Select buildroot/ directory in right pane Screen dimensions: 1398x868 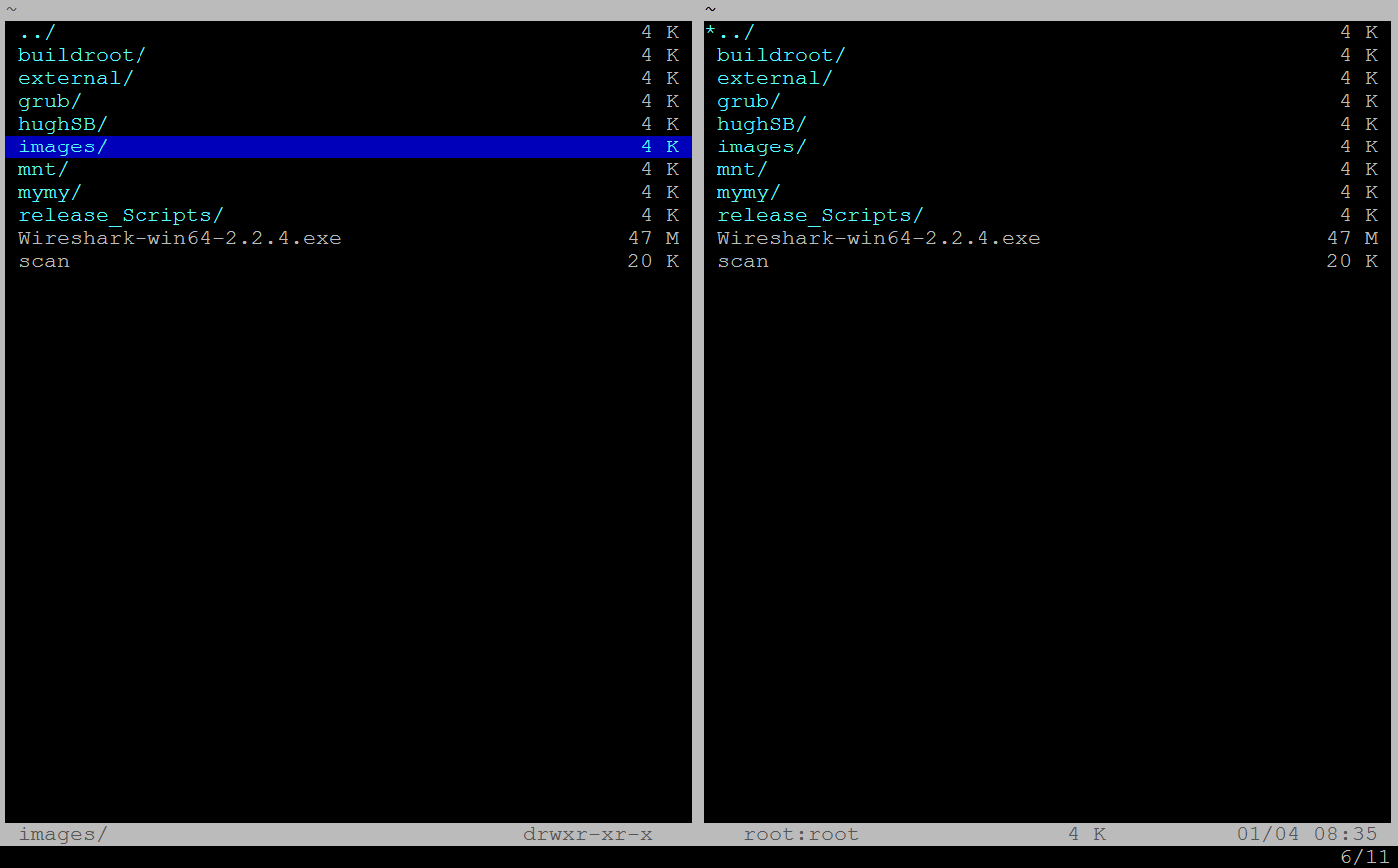pos(781,55)
